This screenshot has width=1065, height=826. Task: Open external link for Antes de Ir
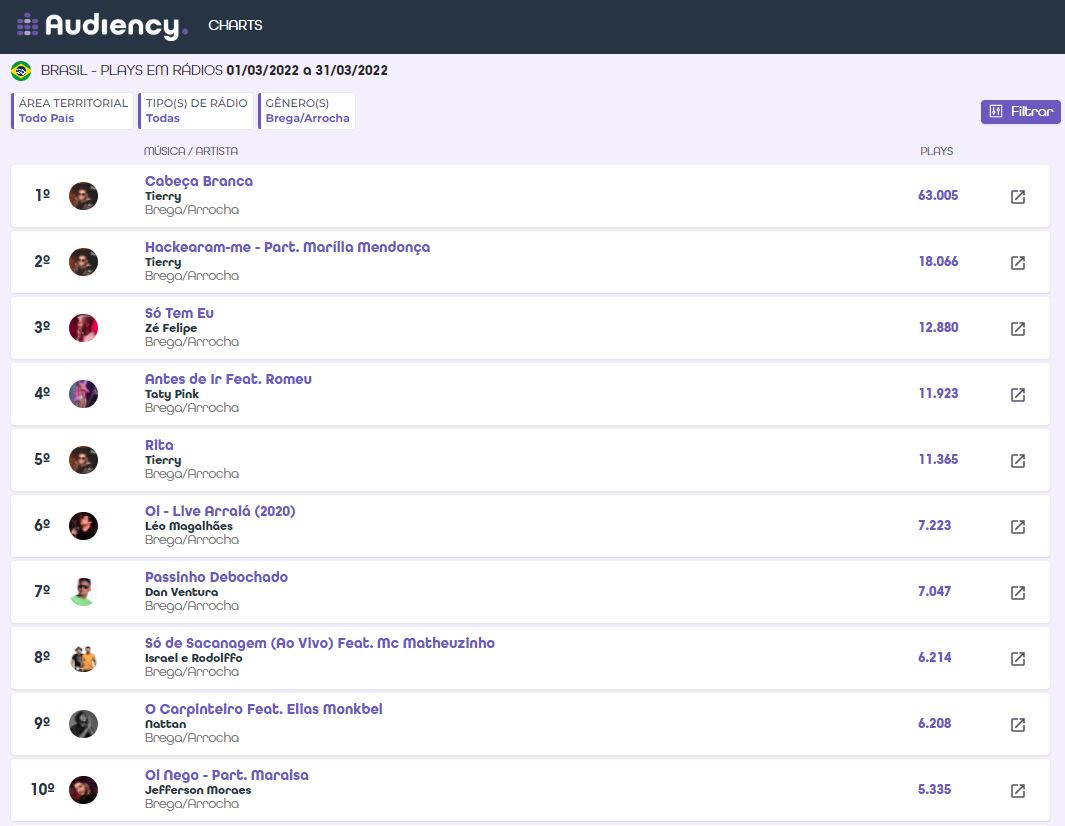click(1017, 395)
